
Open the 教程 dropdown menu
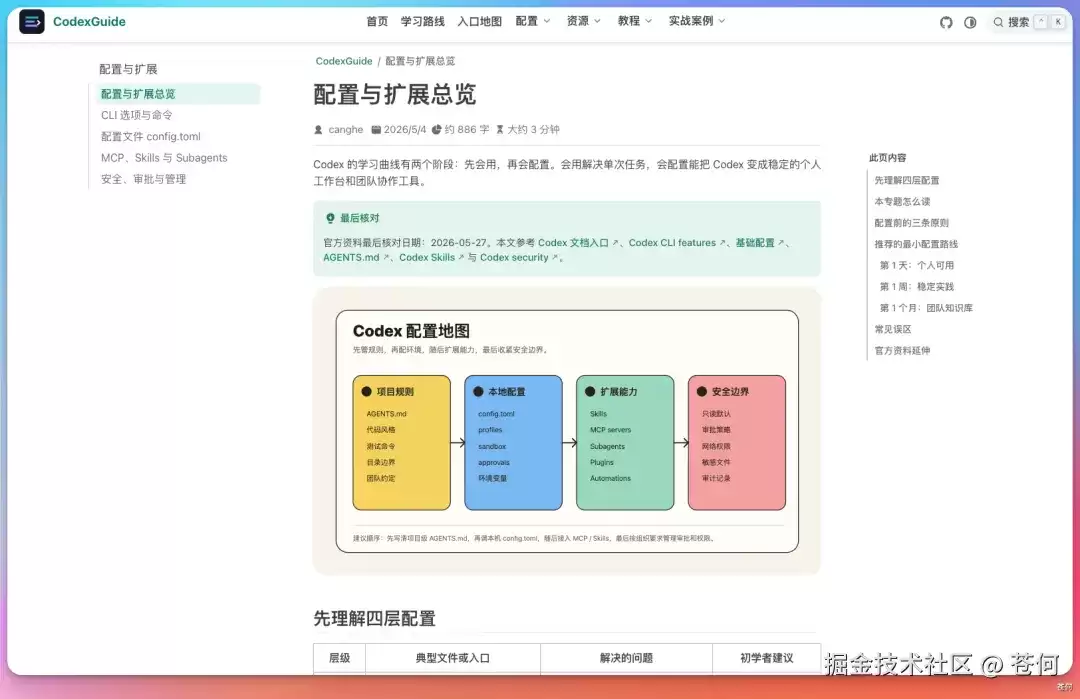pyautogui.click(x=634, y=21)
